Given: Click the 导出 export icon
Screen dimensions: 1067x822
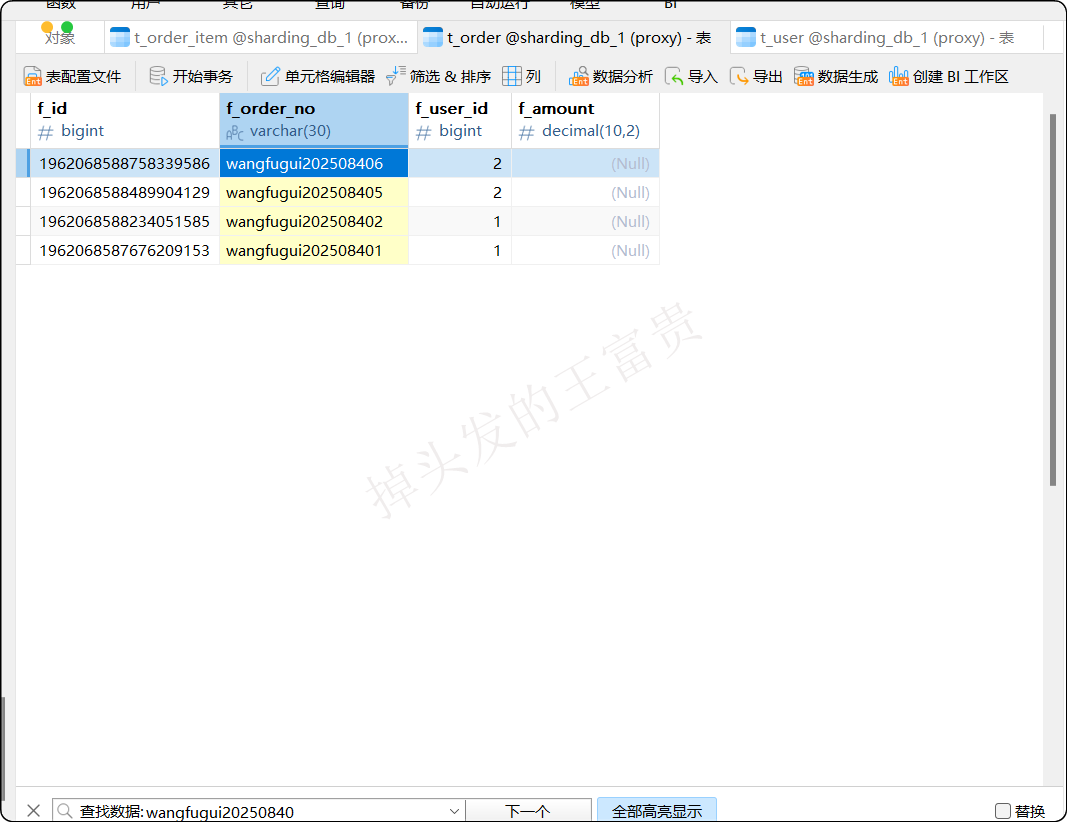Looking at the screenshot, I should [x=739, y=76].
